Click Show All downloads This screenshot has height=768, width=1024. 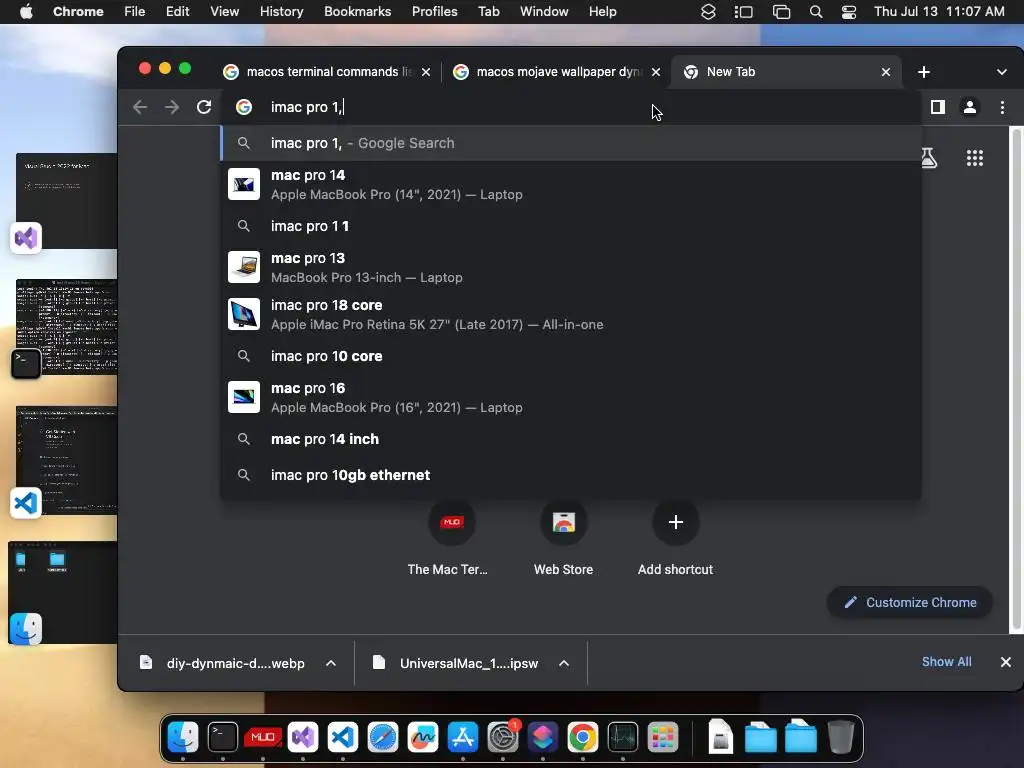946,662
